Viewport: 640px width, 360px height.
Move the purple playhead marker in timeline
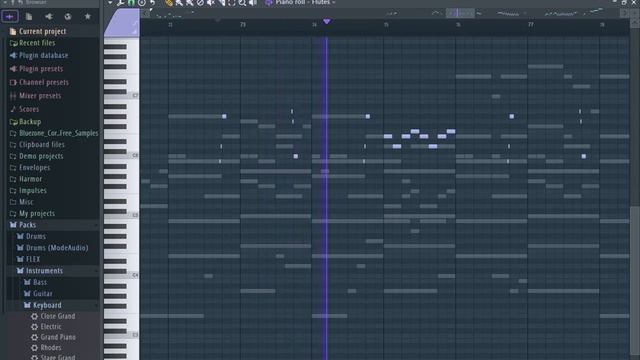coord(327,21)
